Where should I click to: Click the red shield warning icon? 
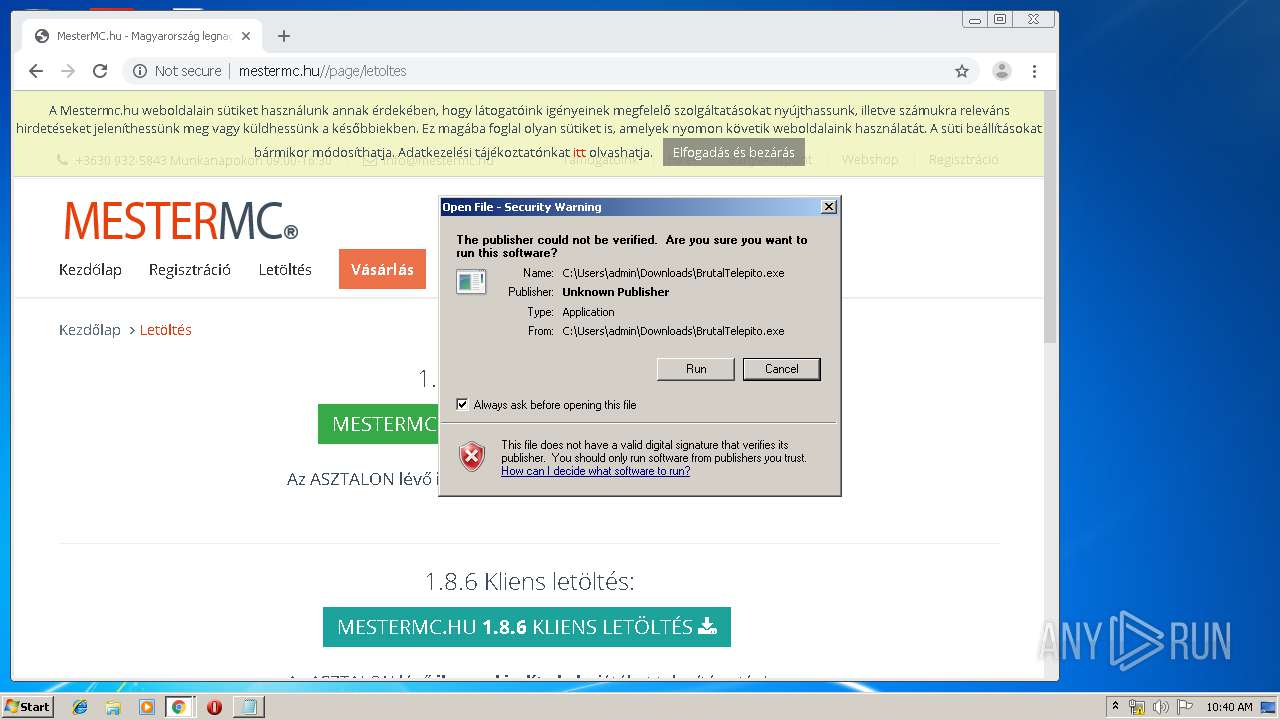click(x=472, y=457)
